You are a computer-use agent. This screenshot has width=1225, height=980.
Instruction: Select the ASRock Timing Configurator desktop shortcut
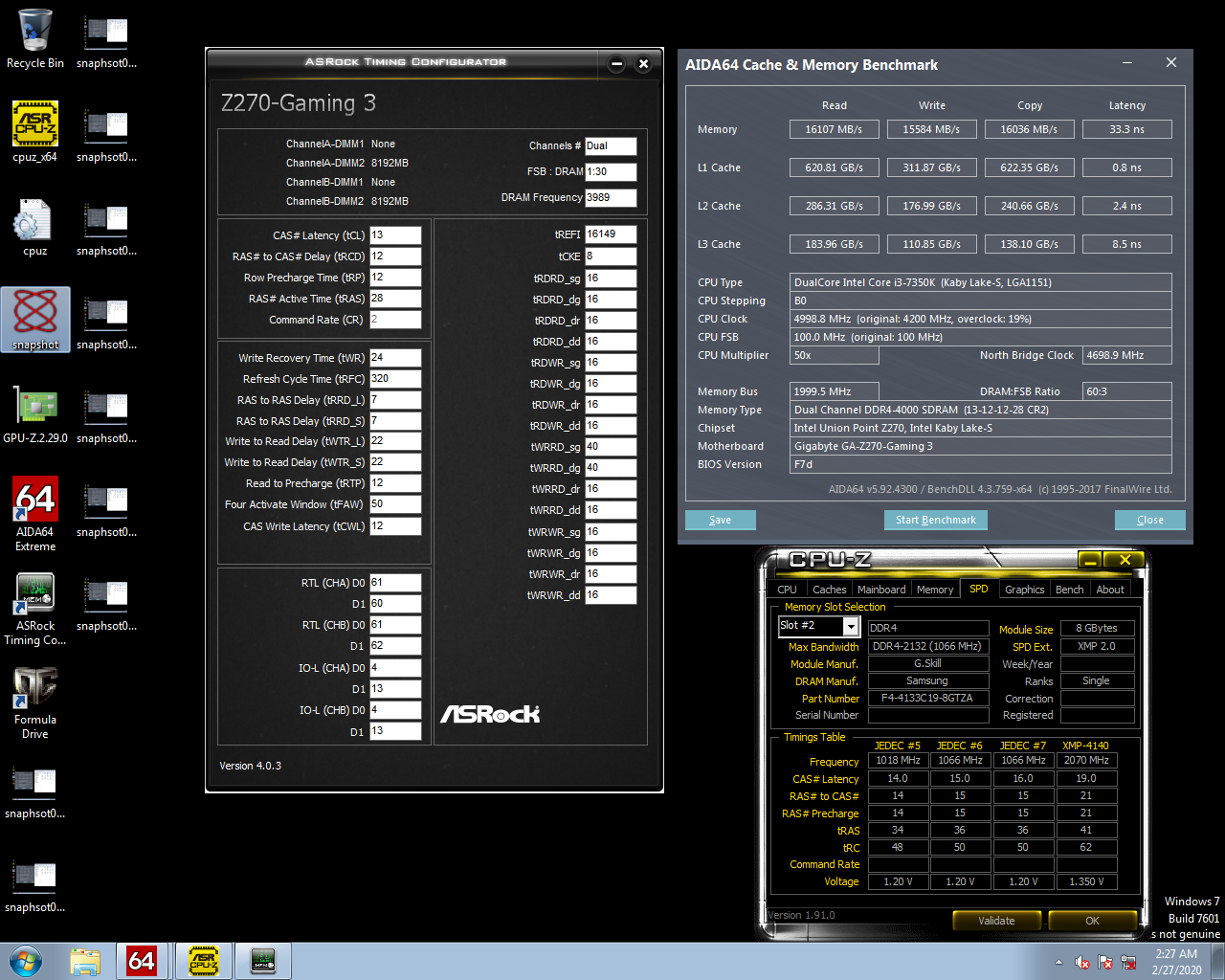point(35,610)
